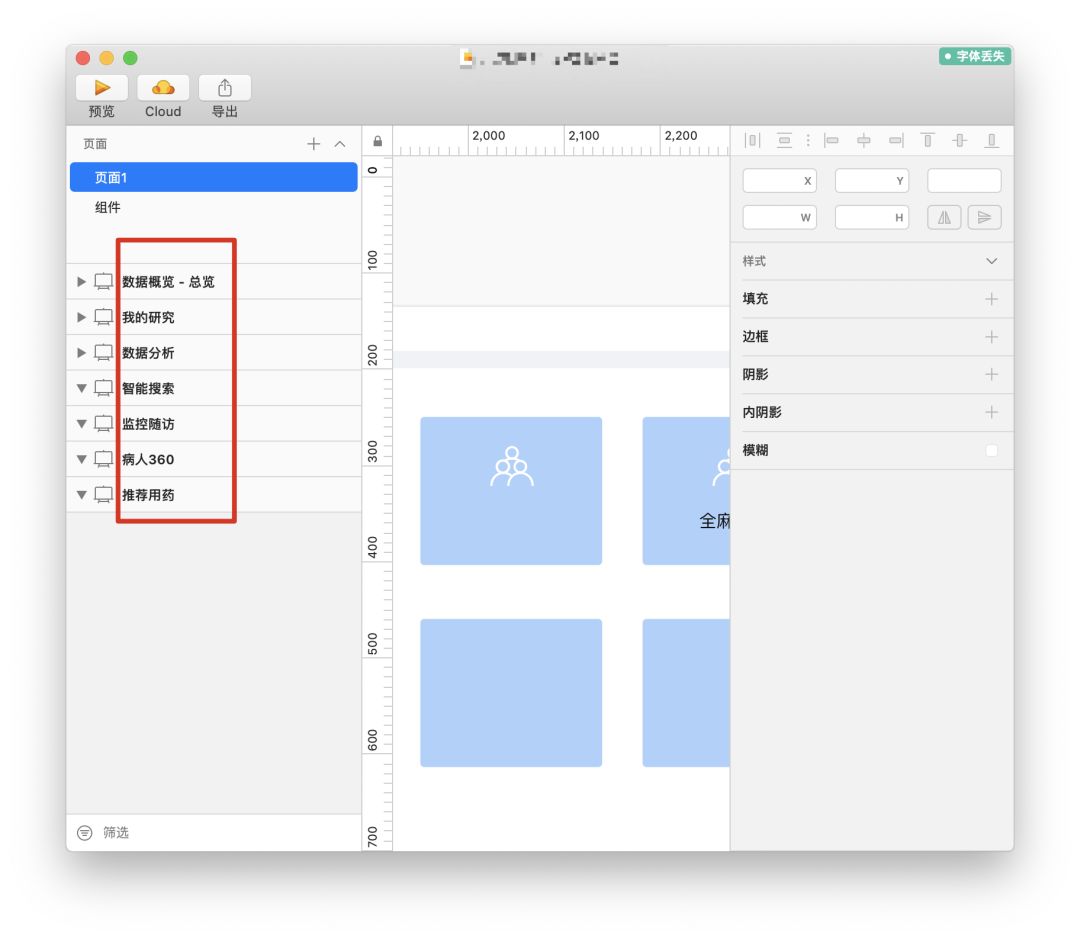Viewport: 1080px width, 939px height.
Task: Click artboard icon beside 病人360
Action: pos(103,459)
